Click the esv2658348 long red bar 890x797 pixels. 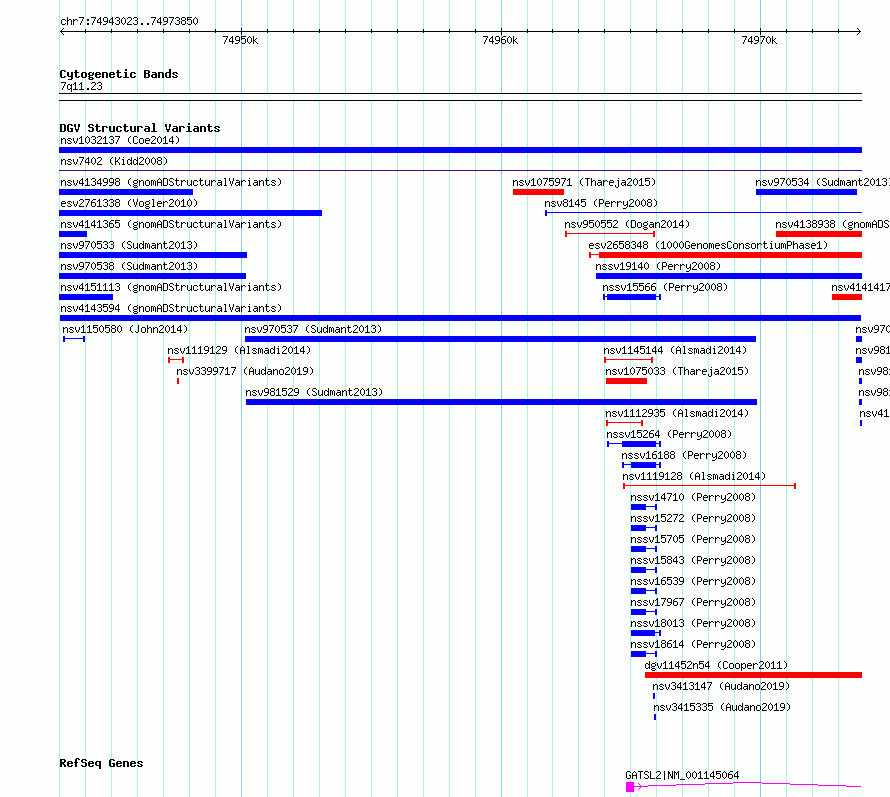tap(730, 255)
